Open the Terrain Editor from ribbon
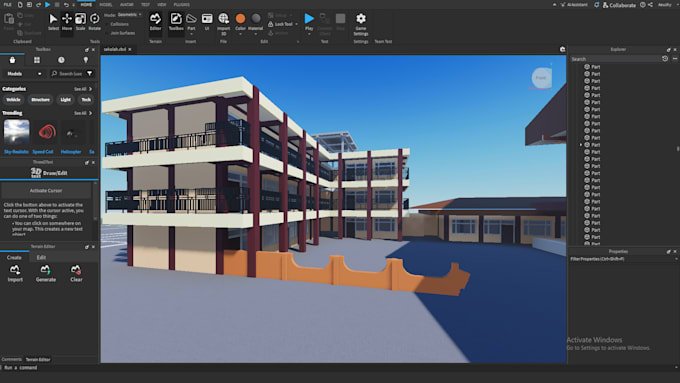Screen dimensions: 680x383 click(x=155, y=22)
